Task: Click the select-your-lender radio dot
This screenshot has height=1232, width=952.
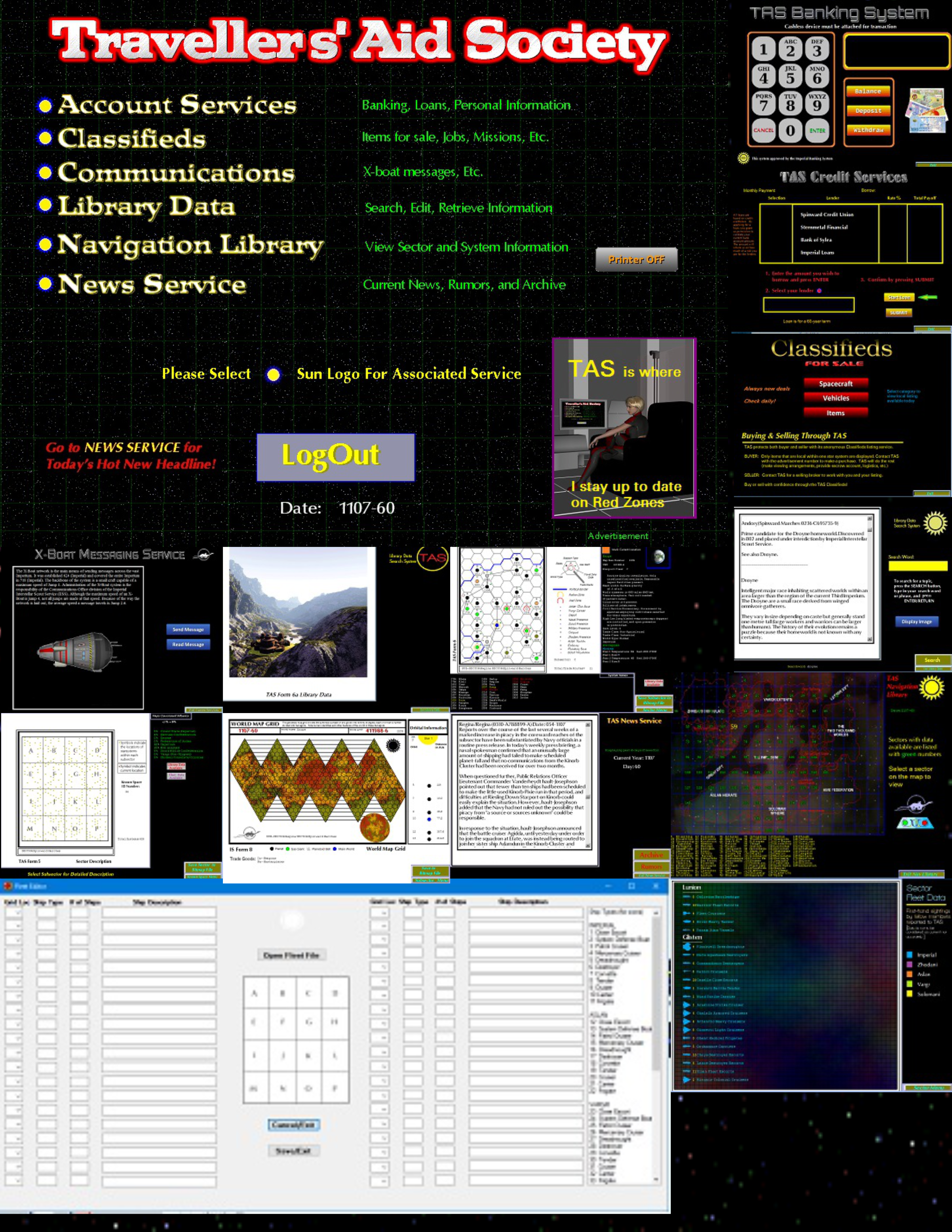Action: pos(819,290)
